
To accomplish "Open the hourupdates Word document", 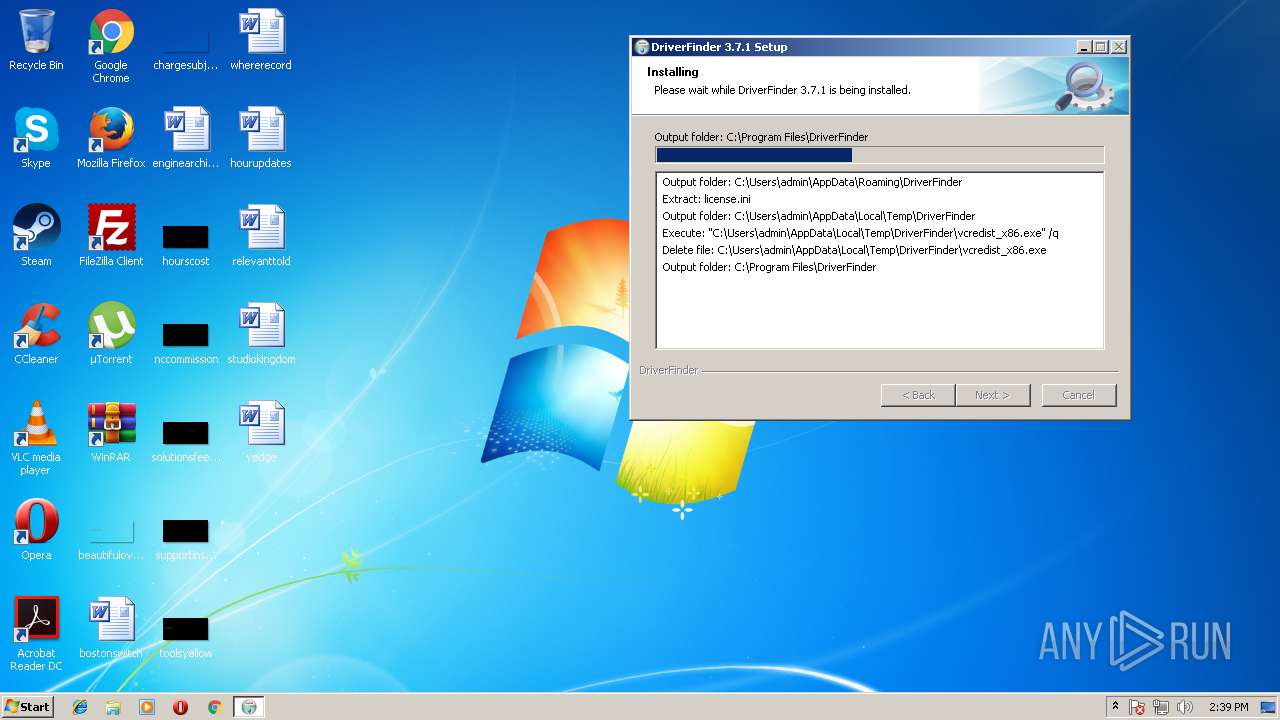I will coord(261,138).
